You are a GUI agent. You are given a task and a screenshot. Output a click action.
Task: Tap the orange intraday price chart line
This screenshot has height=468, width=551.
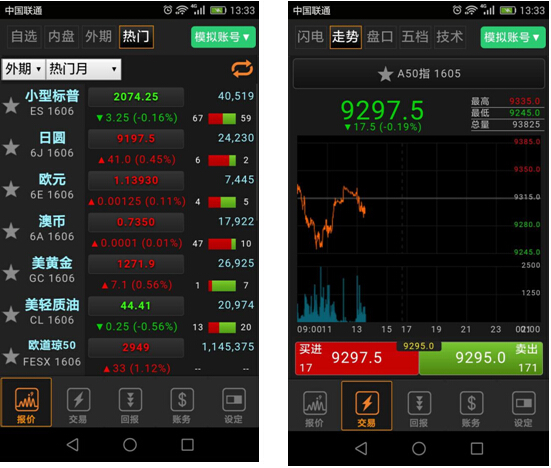(331, 216)
